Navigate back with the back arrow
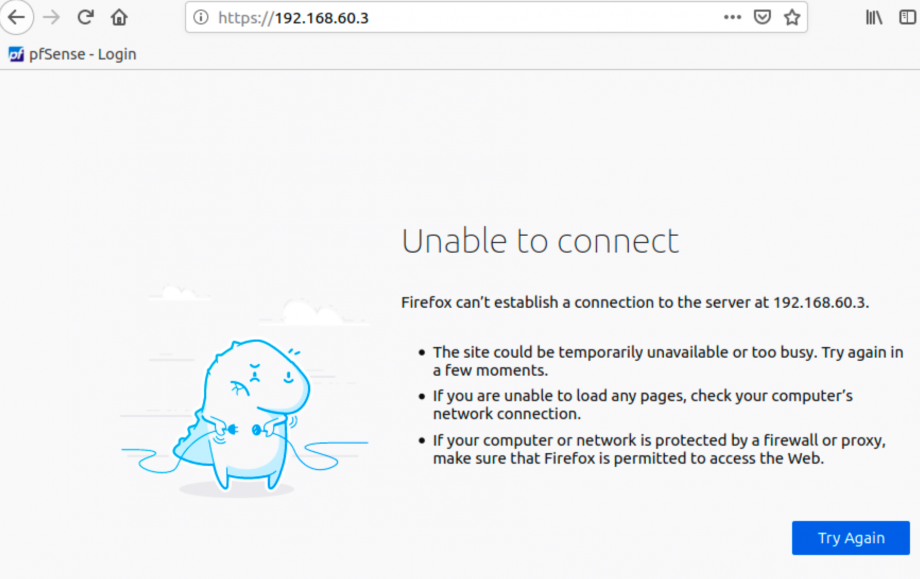The image size is (920, 579). click(x=17, y=17)
